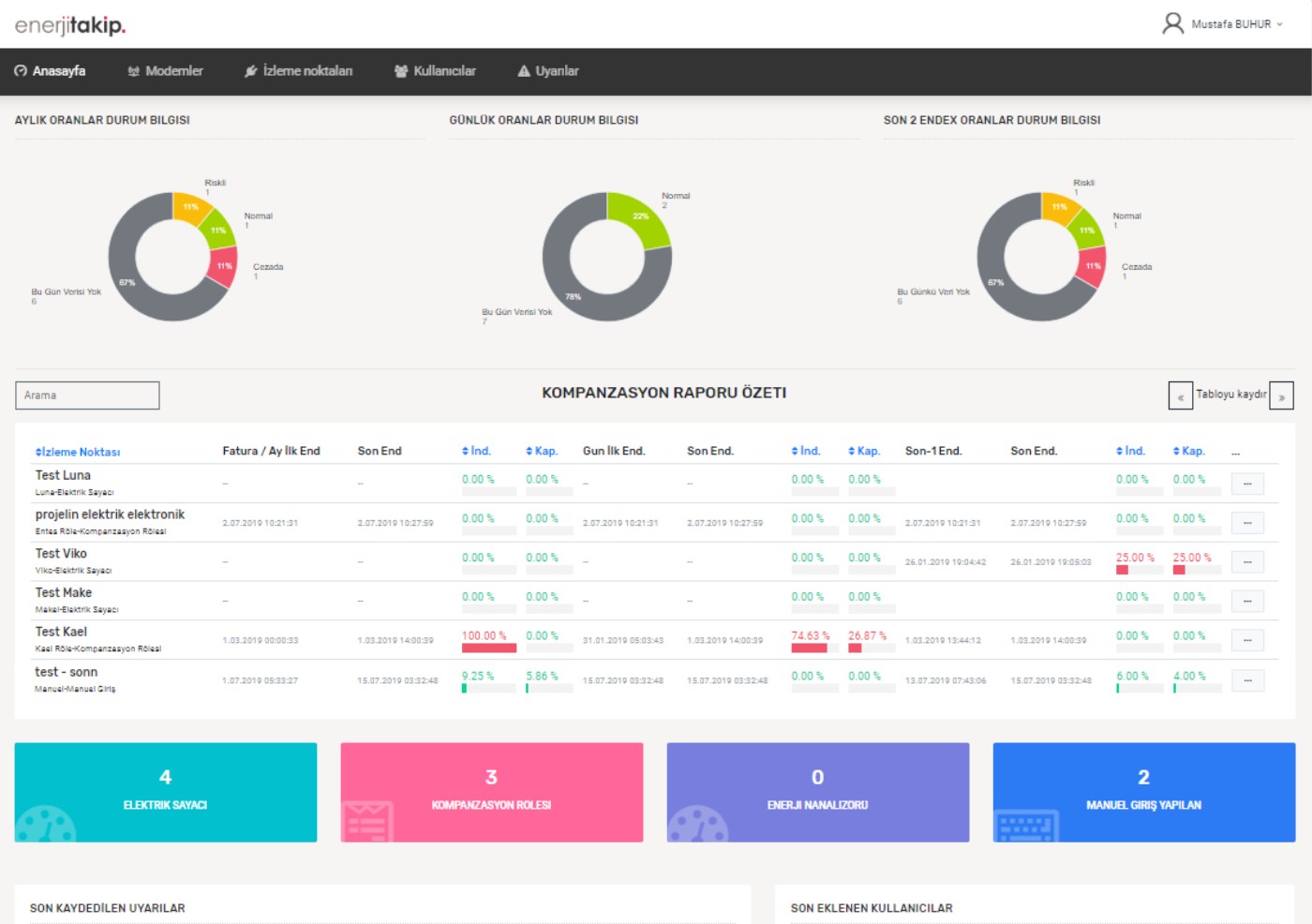Sort by İnd. column after Son-1 End.

click(1130, 451)
